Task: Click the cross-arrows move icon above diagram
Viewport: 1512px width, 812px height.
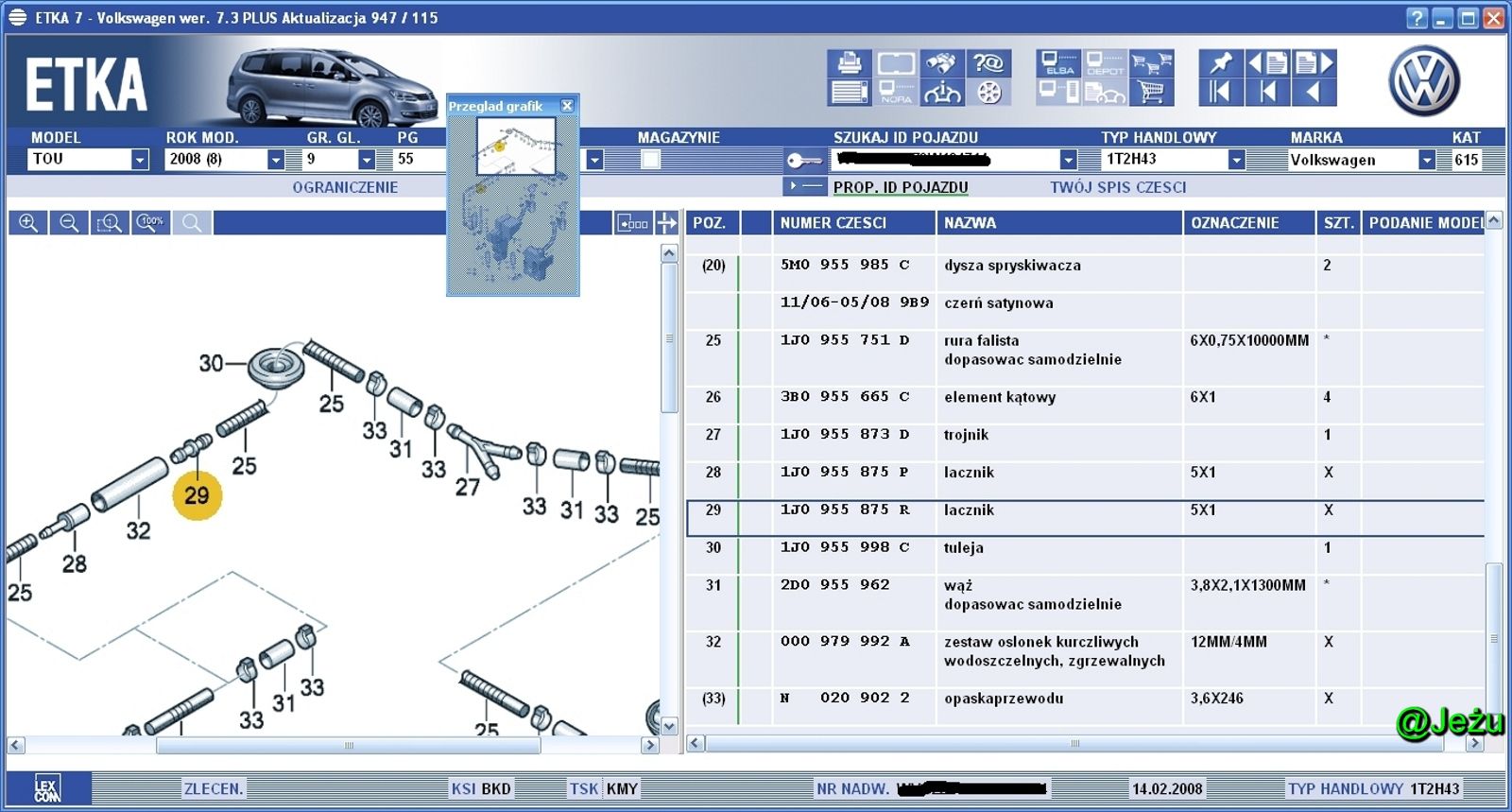Action: [667, 223]
